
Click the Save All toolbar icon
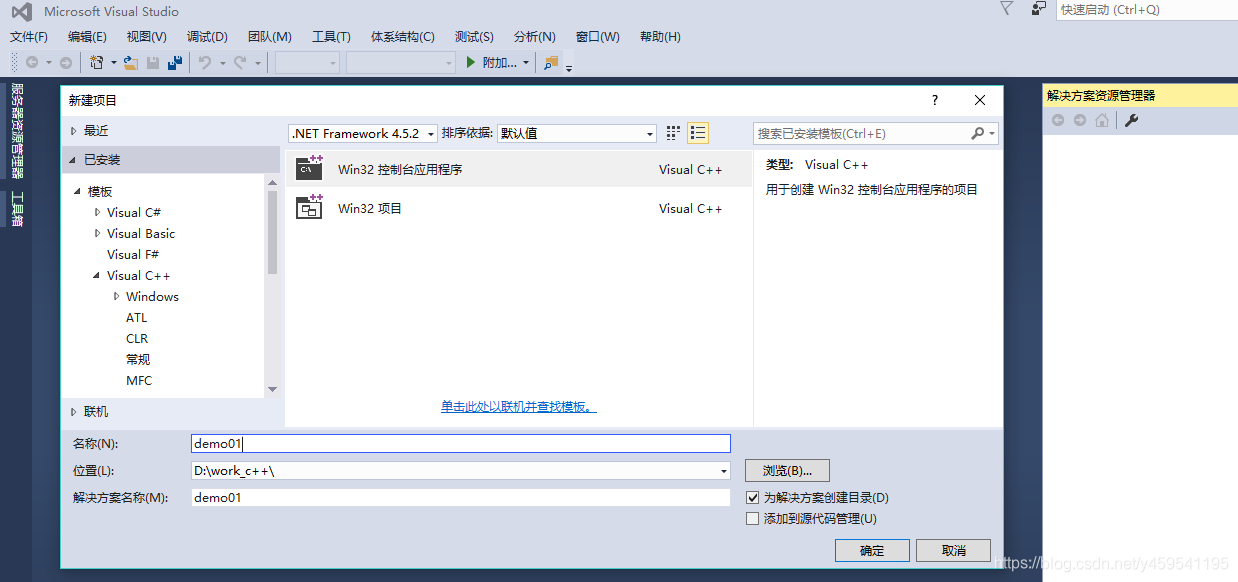coord(175,62)
